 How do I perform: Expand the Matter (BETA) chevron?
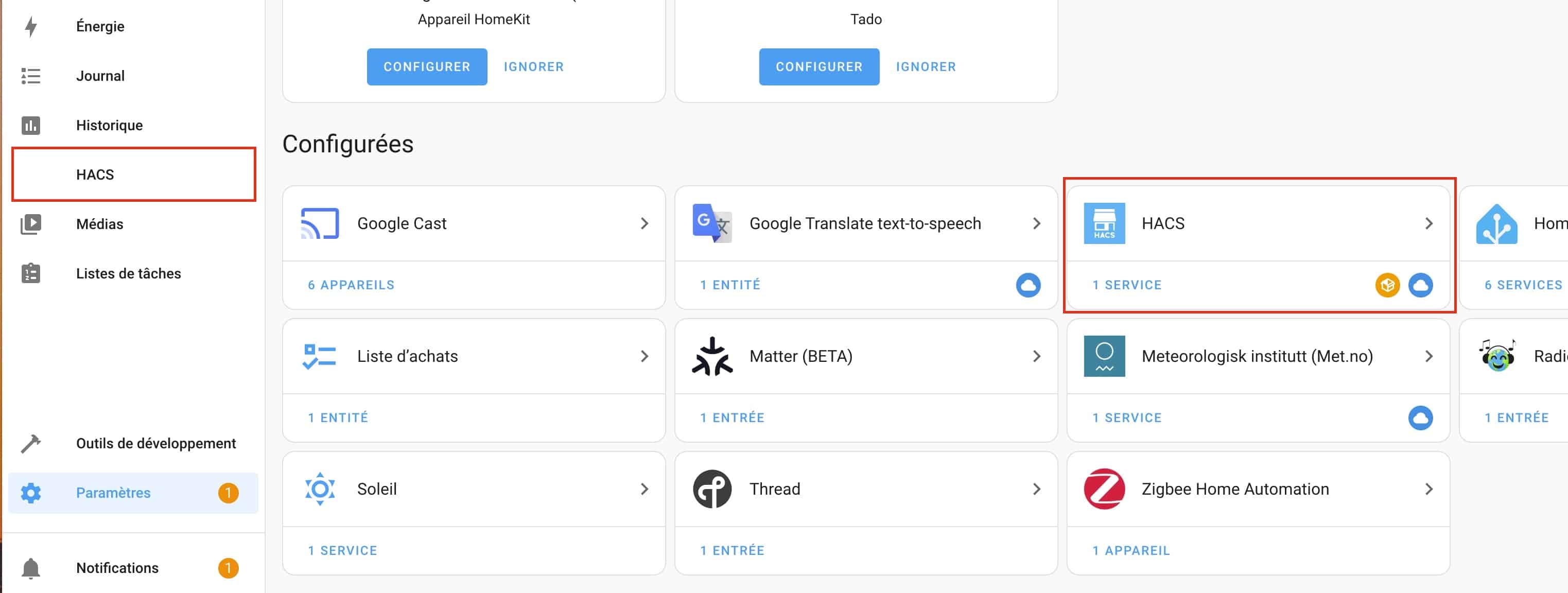1037,356
